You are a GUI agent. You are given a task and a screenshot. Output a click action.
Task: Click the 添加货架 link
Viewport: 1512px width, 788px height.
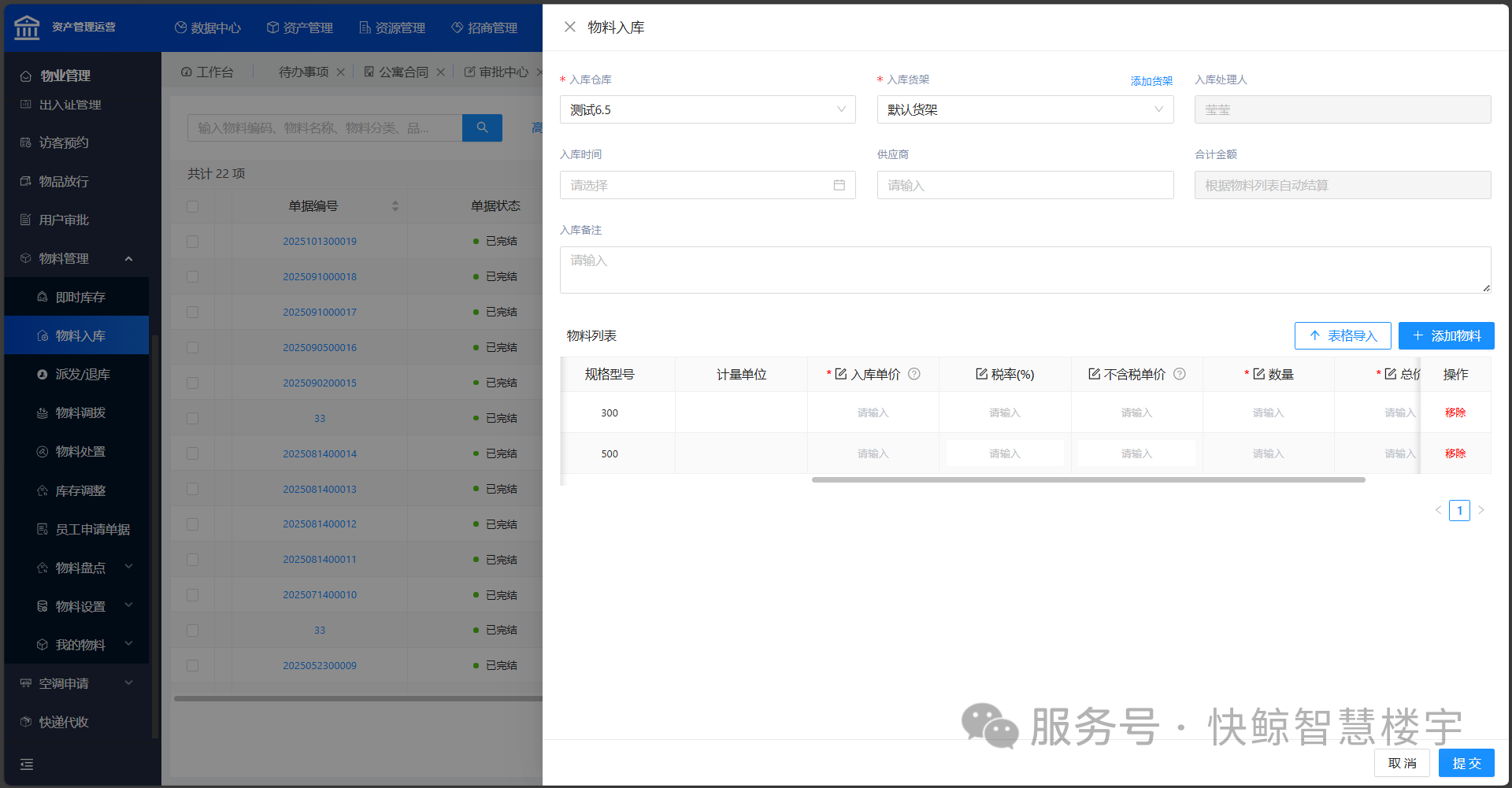click(1151, 80)
